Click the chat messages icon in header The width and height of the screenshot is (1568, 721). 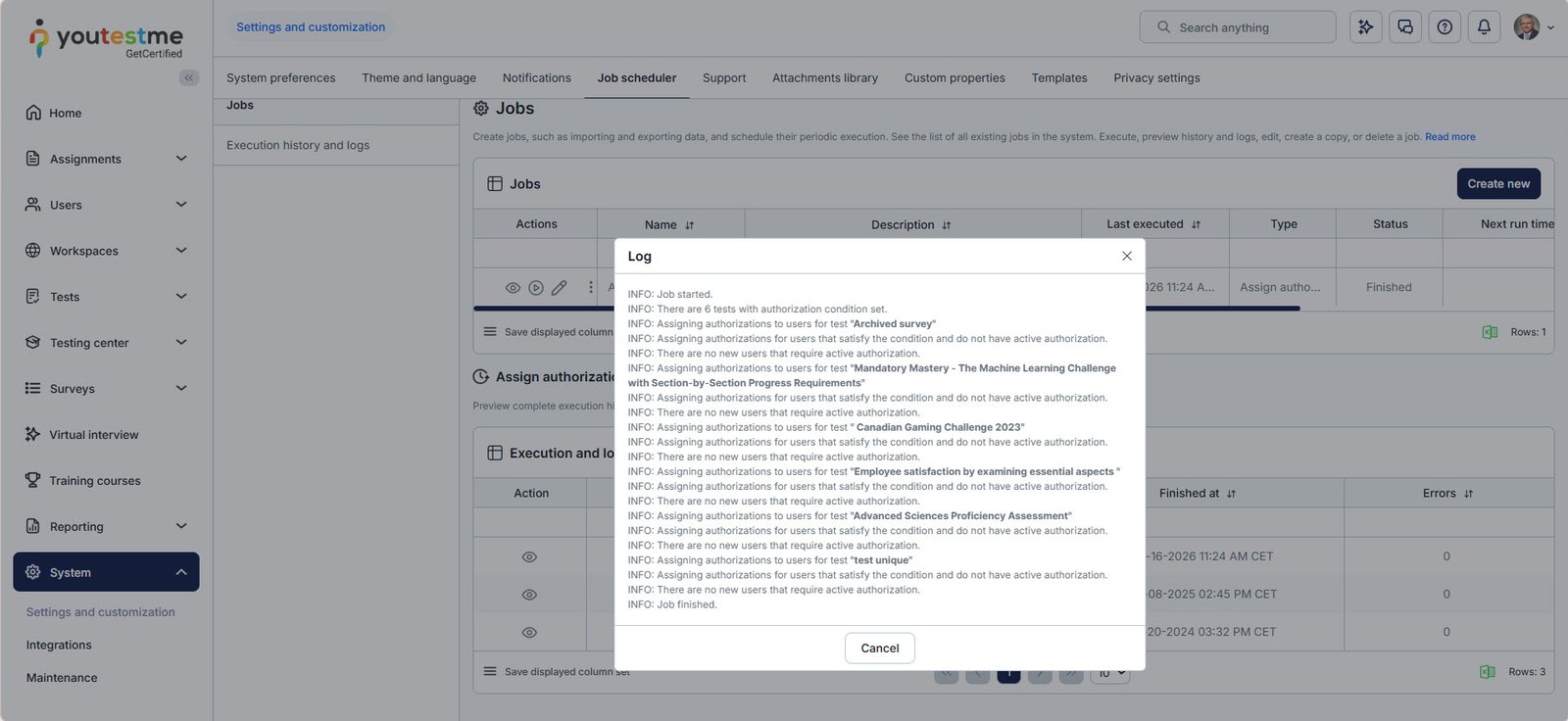tap(1405, 27)
